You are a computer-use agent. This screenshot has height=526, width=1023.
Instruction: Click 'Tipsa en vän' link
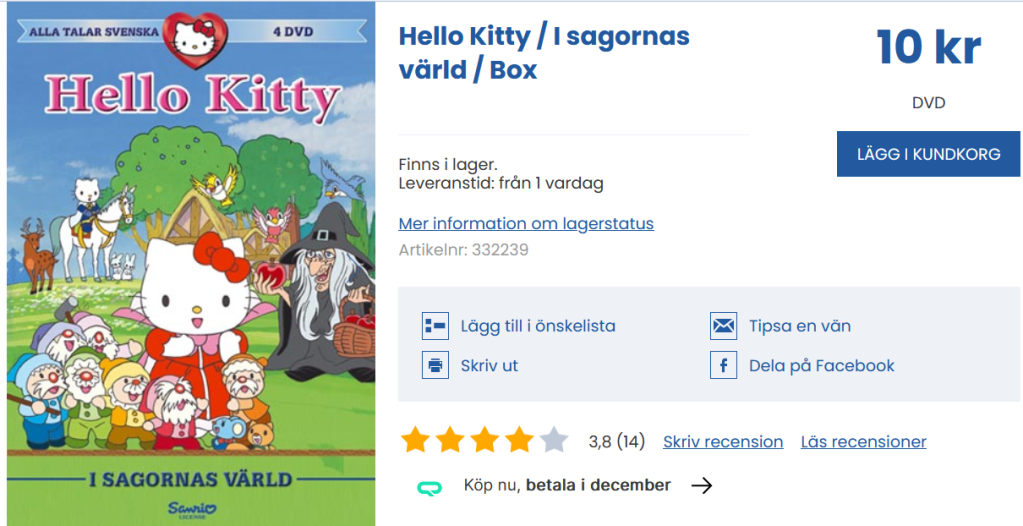point(800,326)
